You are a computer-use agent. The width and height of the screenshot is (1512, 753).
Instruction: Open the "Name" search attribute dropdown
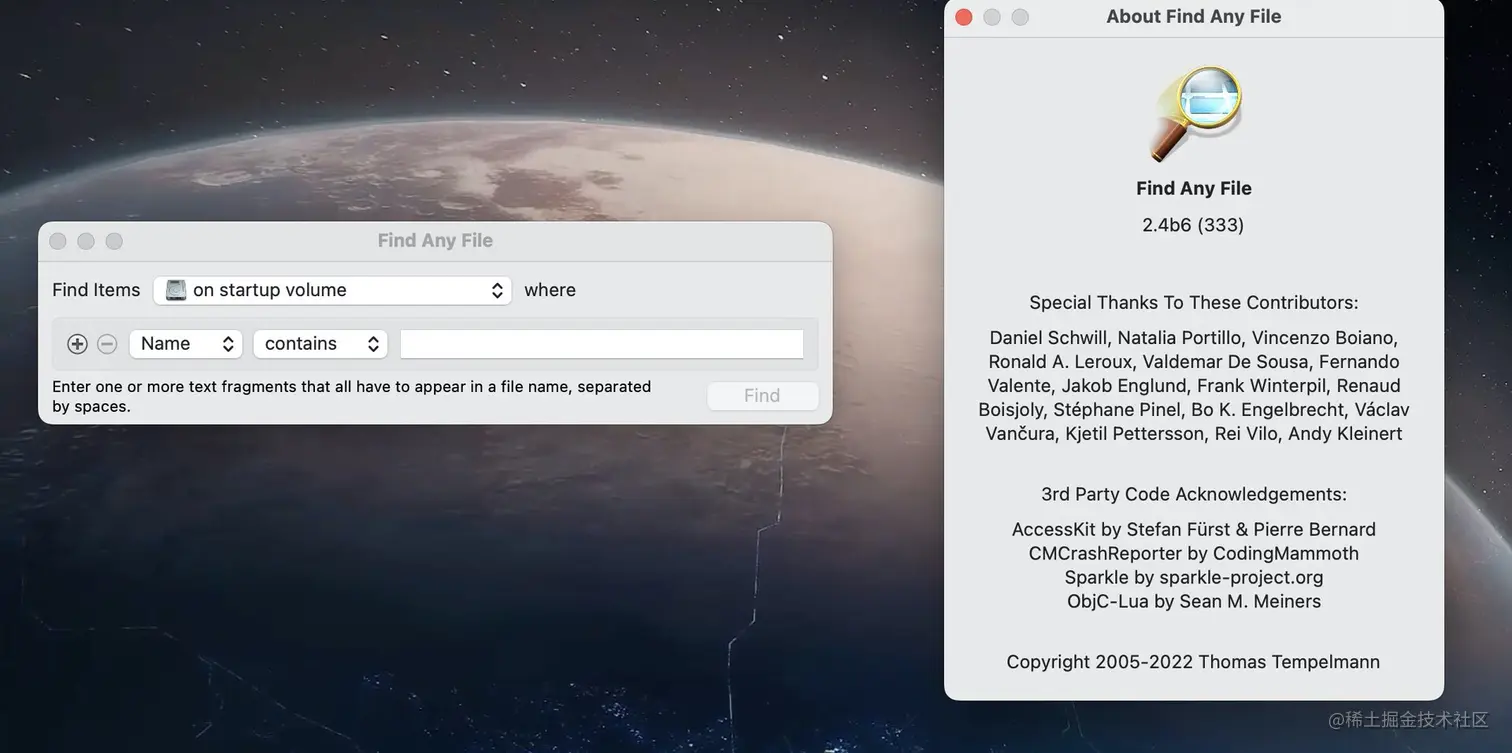point(186,343)
